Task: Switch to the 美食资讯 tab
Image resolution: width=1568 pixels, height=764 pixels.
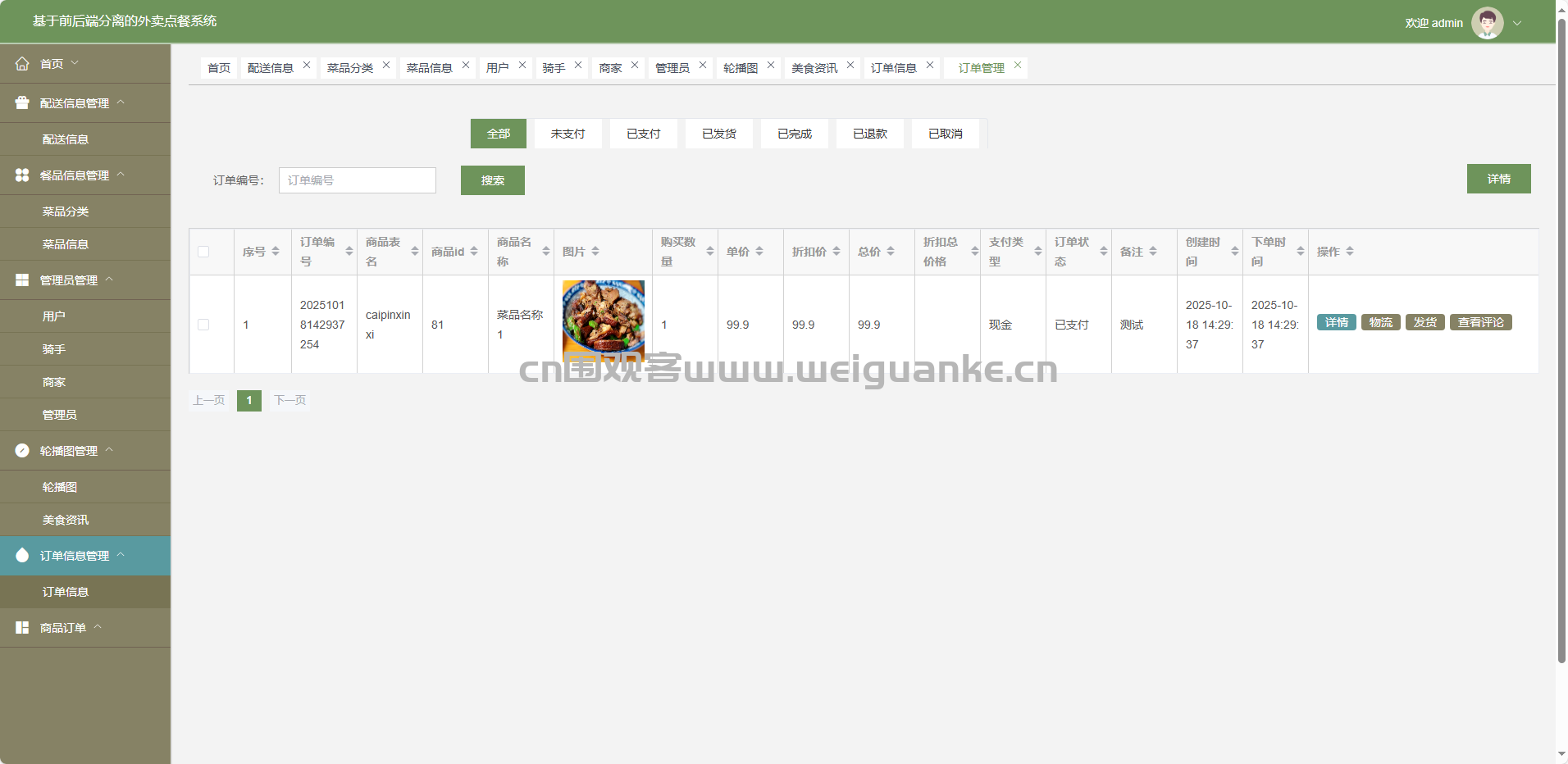Action: 814,68
